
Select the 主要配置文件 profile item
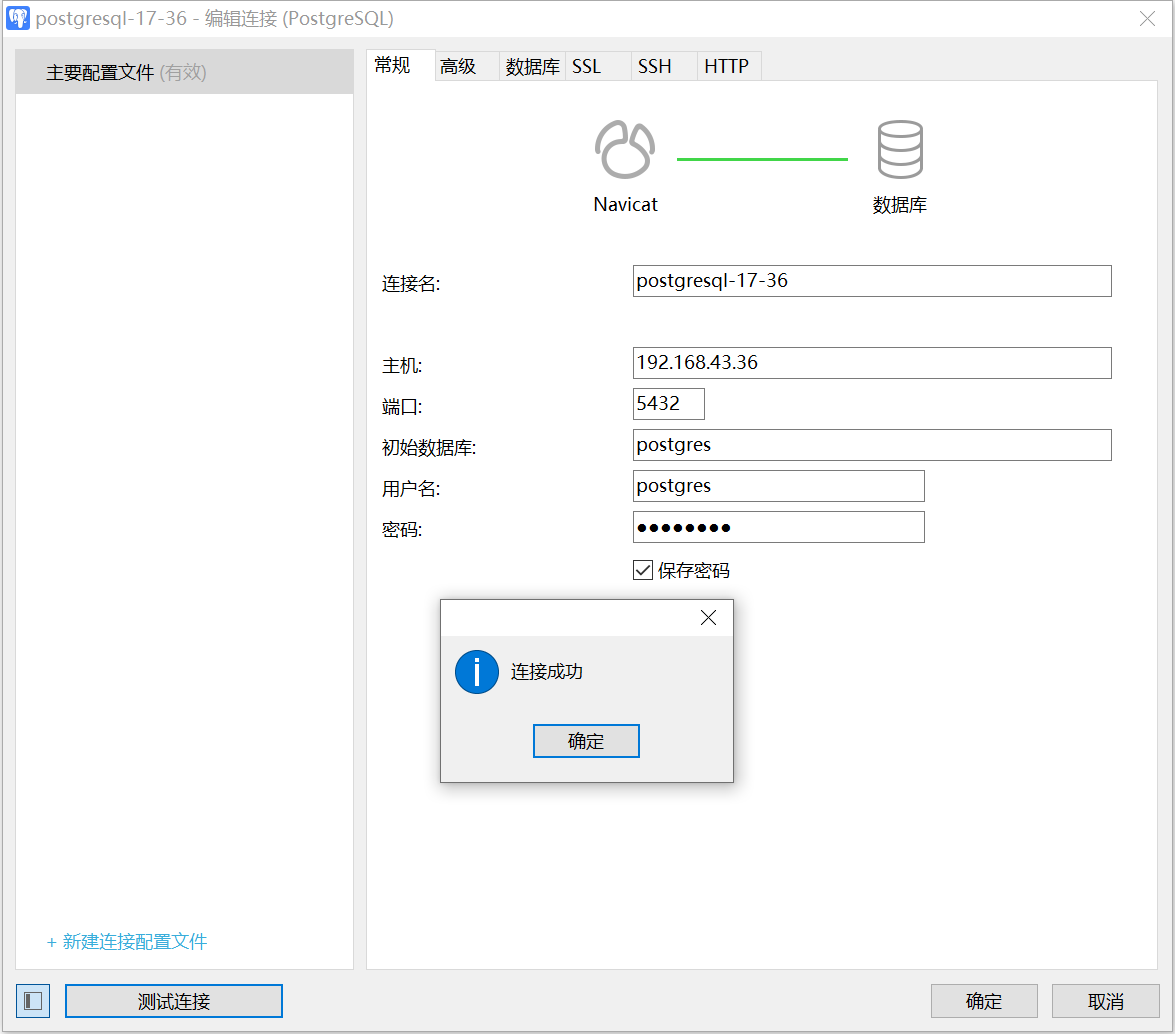pos(184,72)
